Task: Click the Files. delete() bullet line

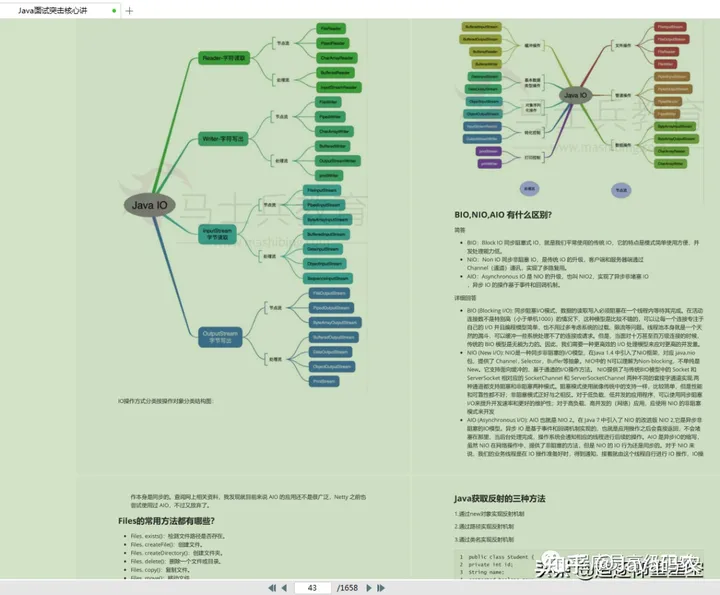Action: [x=176, y=561]
